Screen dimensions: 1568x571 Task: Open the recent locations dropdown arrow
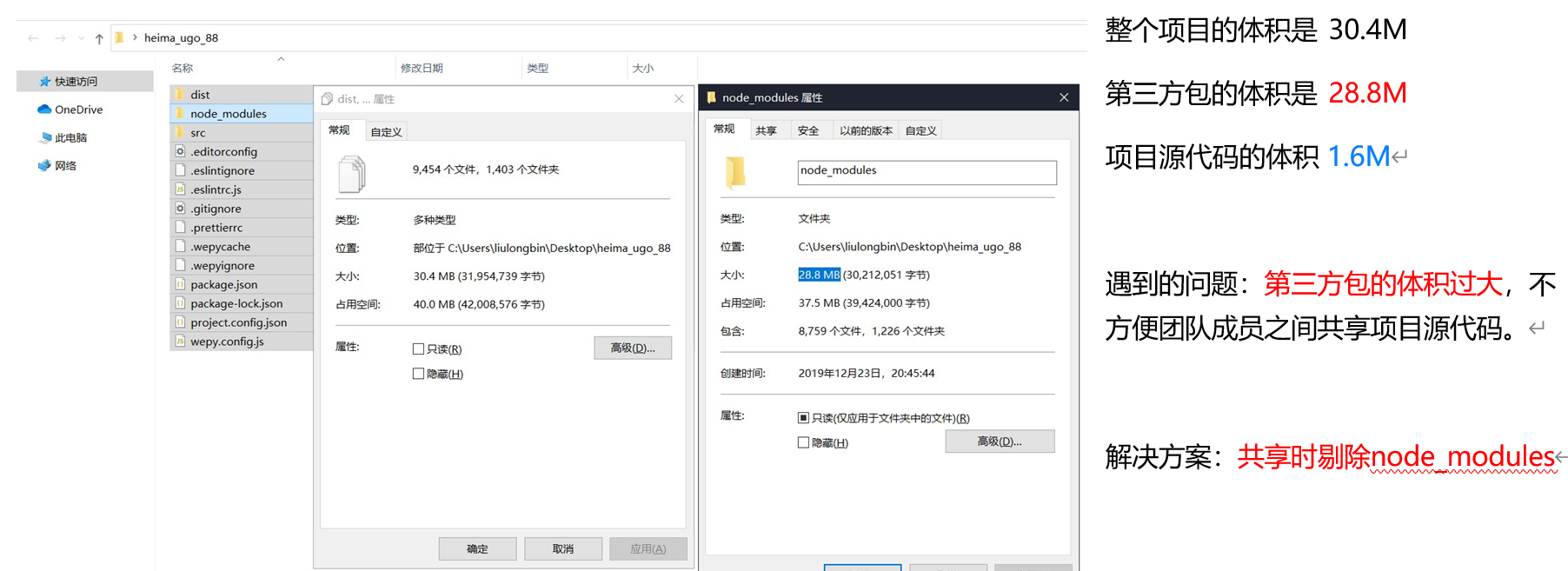pos(82,38)
